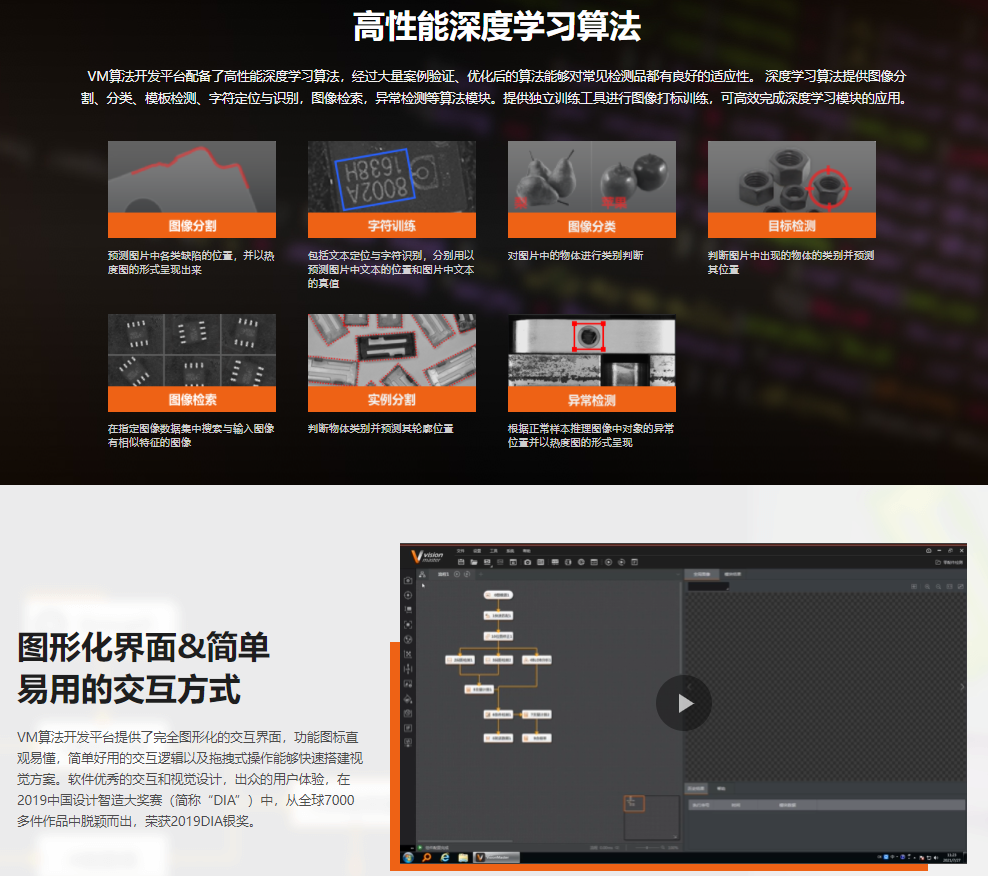The height and width of the screenshot is (876, 988).
Task: Click description '预测图片中各类缺陷的位置'
Action: pos(170,255)
